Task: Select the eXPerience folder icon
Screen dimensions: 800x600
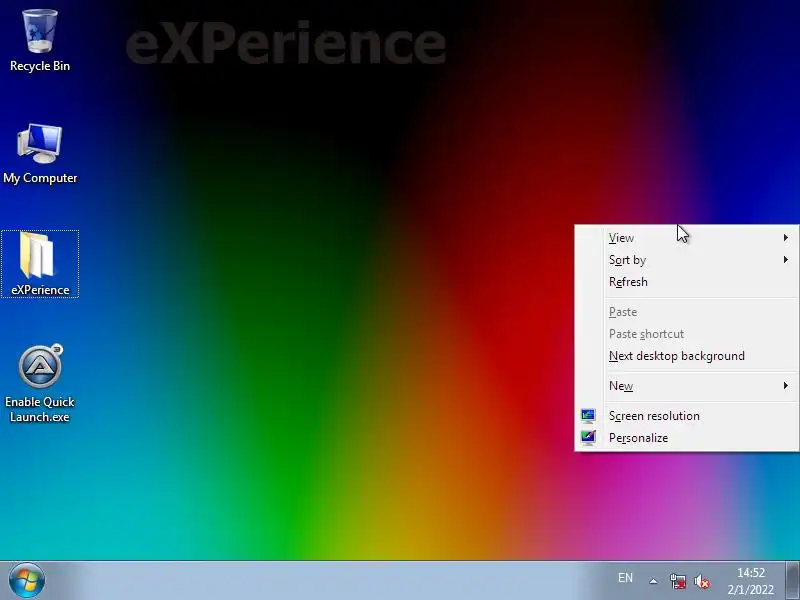Action: tap(40, 264)
